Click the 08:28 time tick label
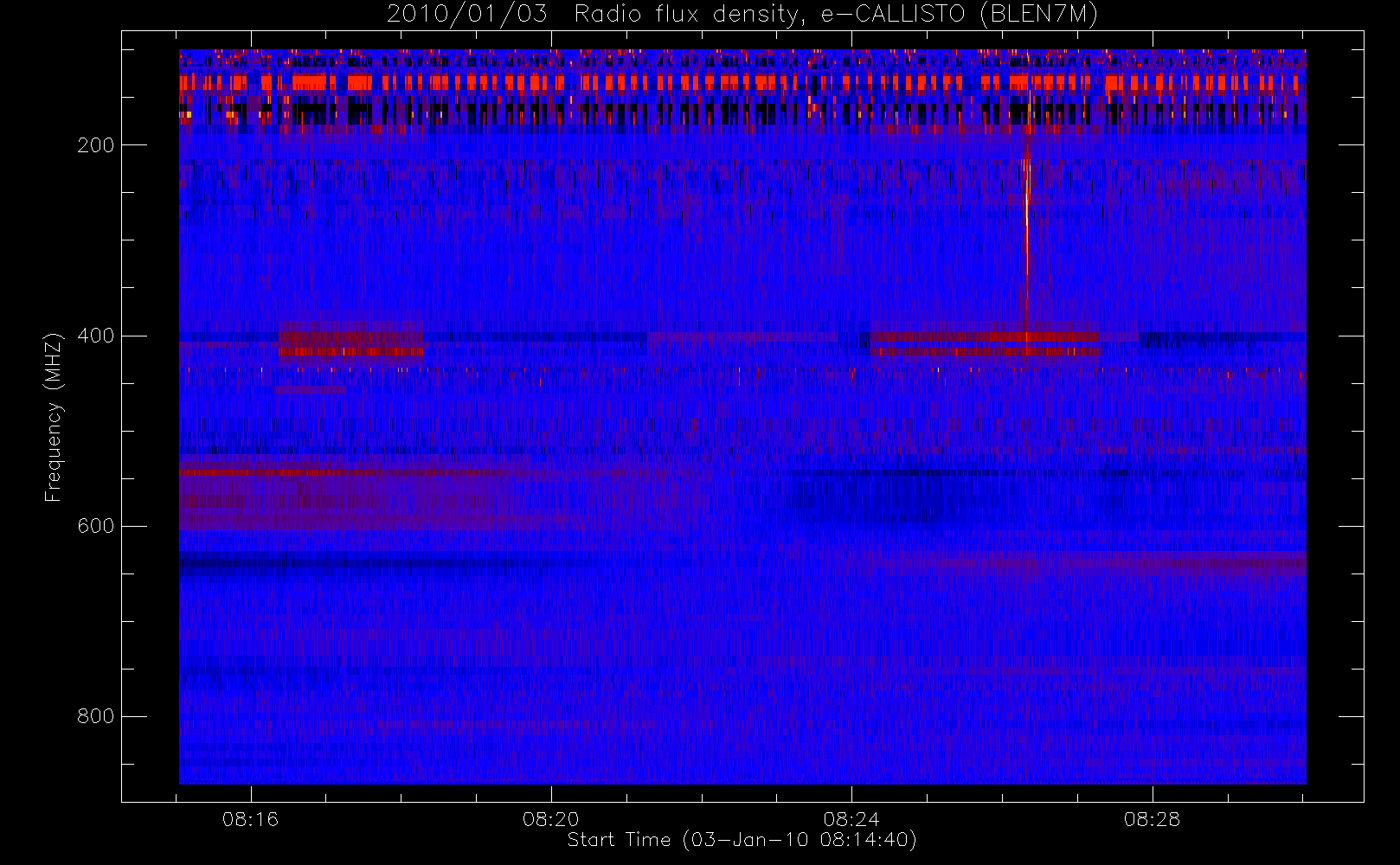 point(1152,819)
